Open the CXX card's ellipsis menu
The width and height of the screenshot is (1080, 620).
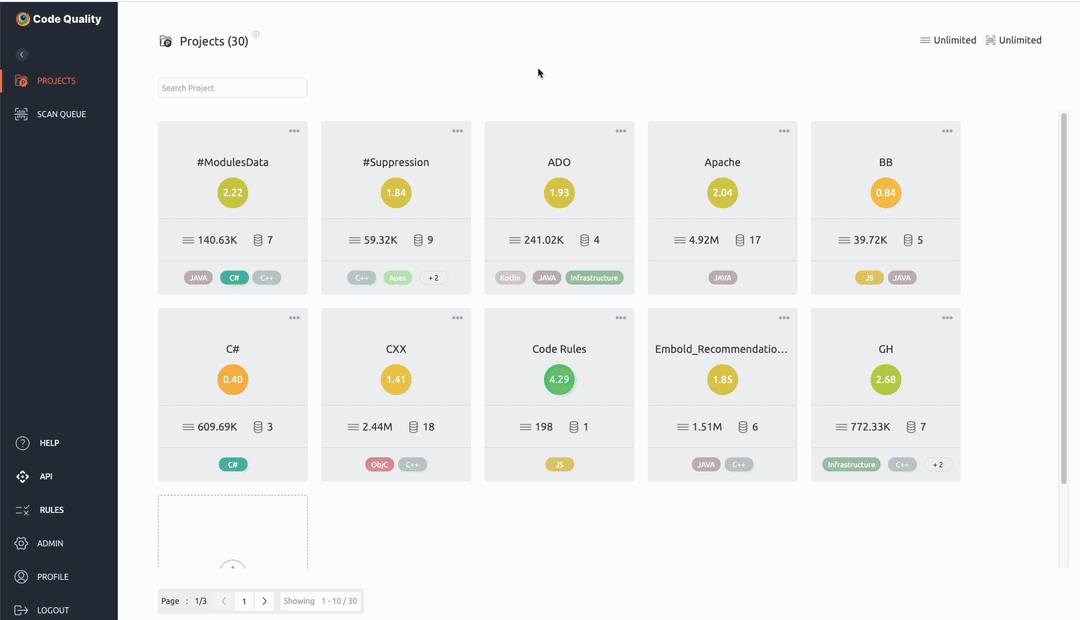[458, 317]
